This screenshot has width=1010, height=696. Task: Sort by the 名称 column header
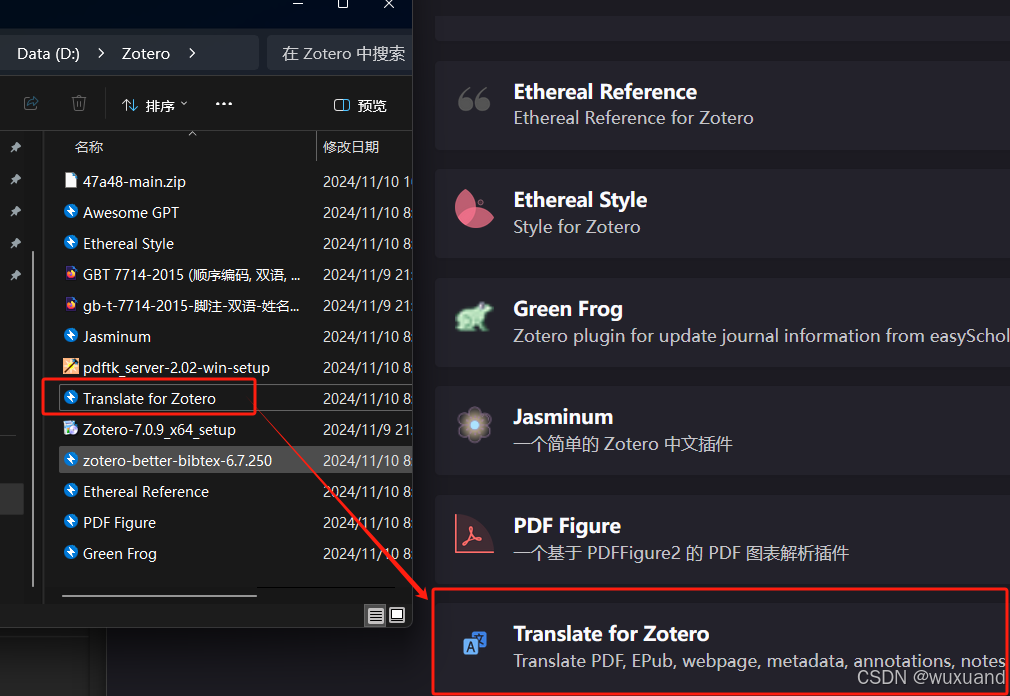[89, 147]
